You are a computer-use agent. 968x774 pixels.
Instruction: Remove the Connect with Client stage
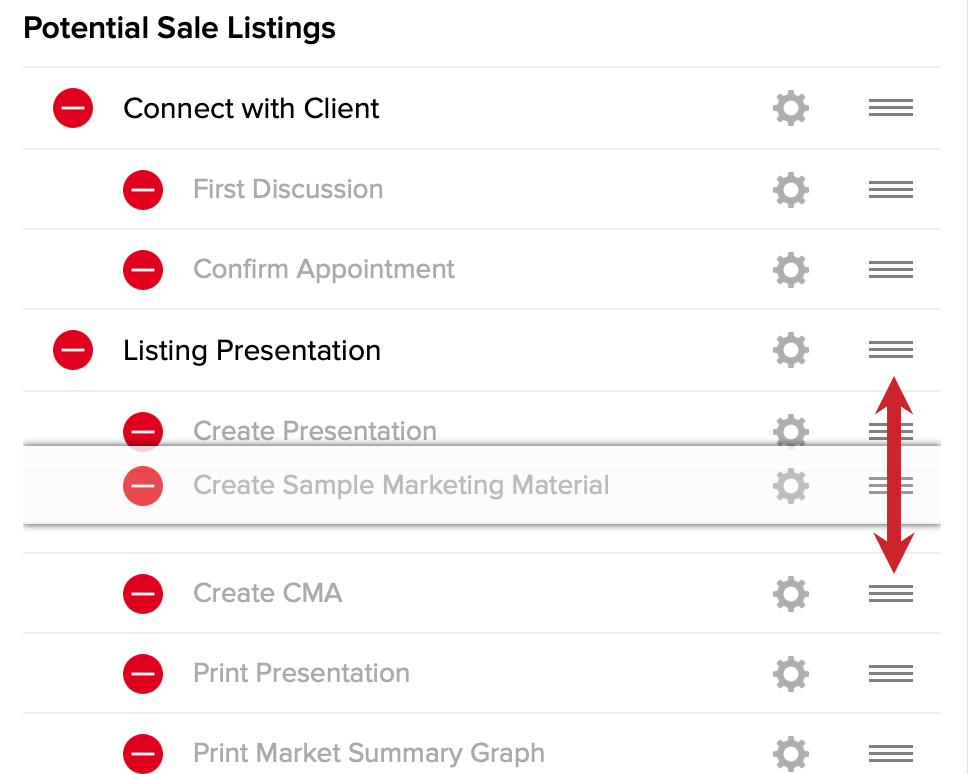(x=73, y=108)
